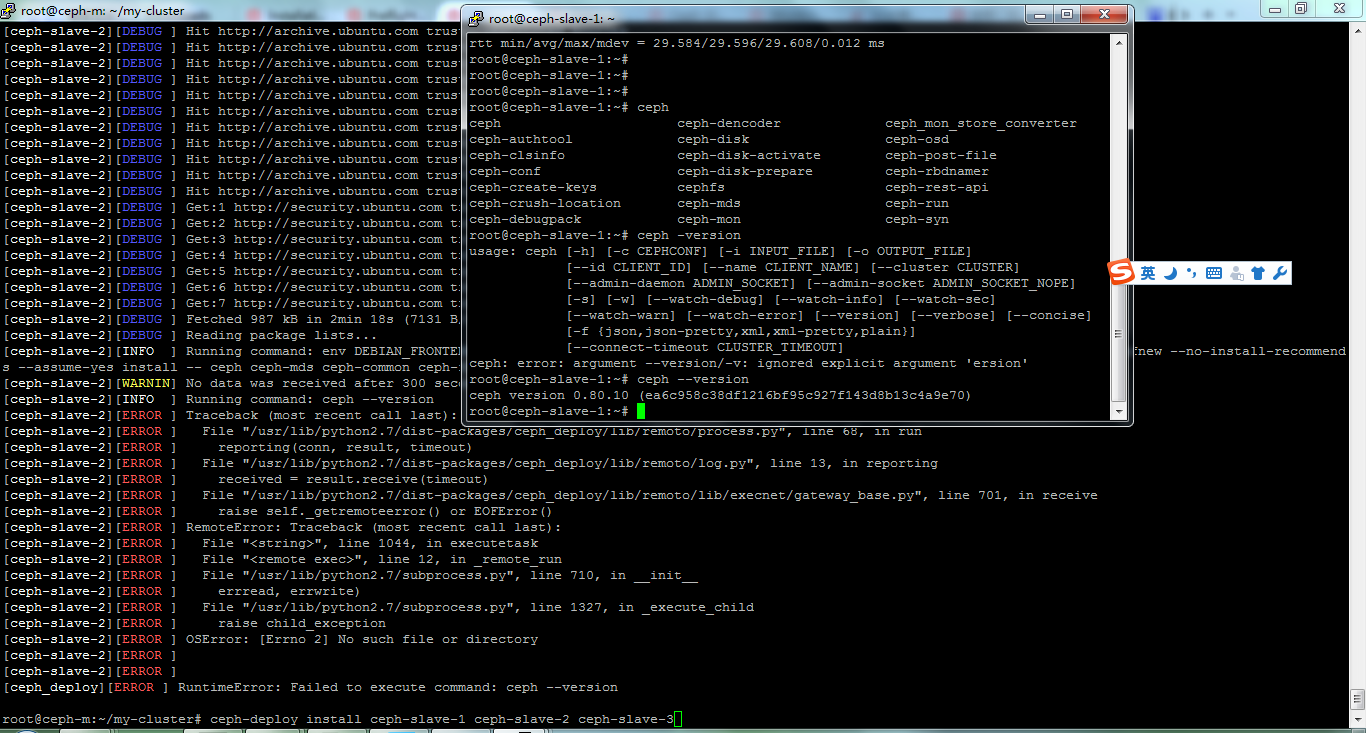Viewport: 1366px width, 733px height.
Task: Click the 'root@ceph-slave-1: ~' title bar text
Action: click(x=551, y=18)
